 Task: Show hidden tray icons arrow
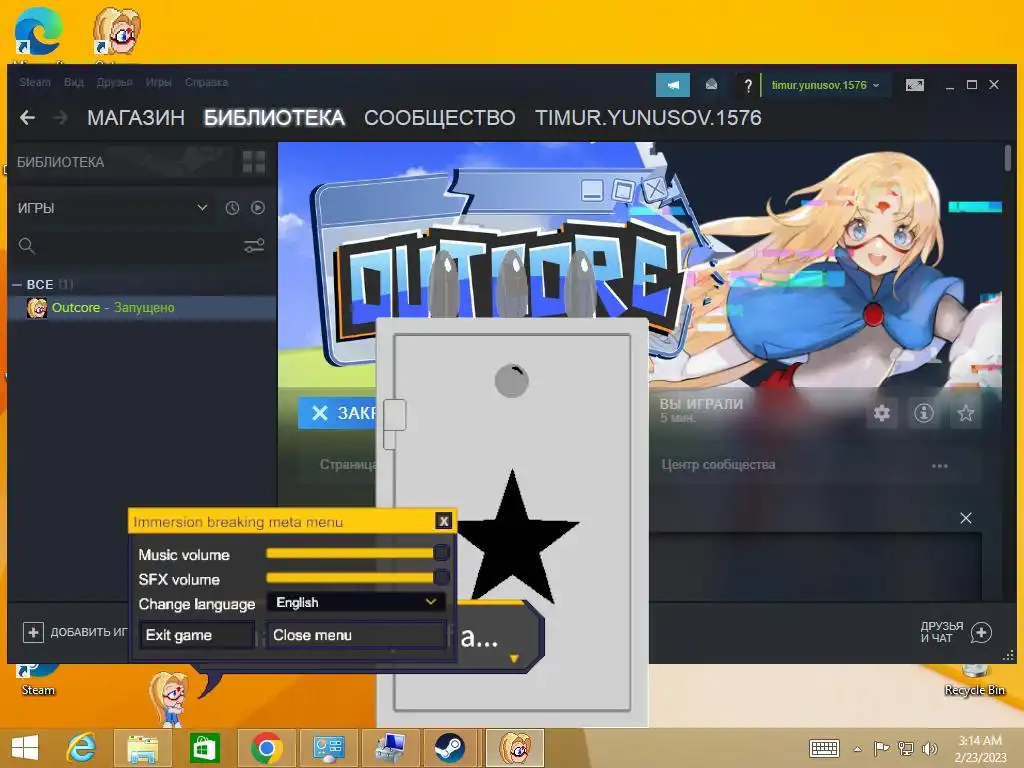click(x=857, y=749)
